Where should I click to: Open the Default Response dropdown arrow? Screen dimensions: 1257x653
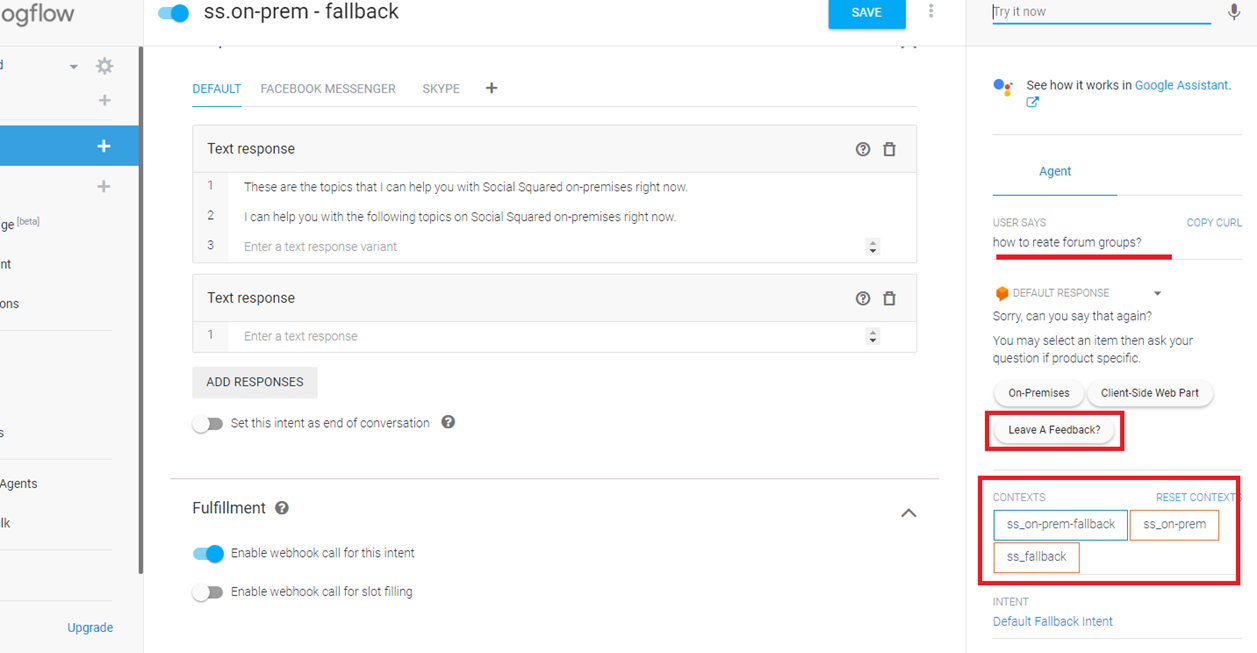[1157, 293]
